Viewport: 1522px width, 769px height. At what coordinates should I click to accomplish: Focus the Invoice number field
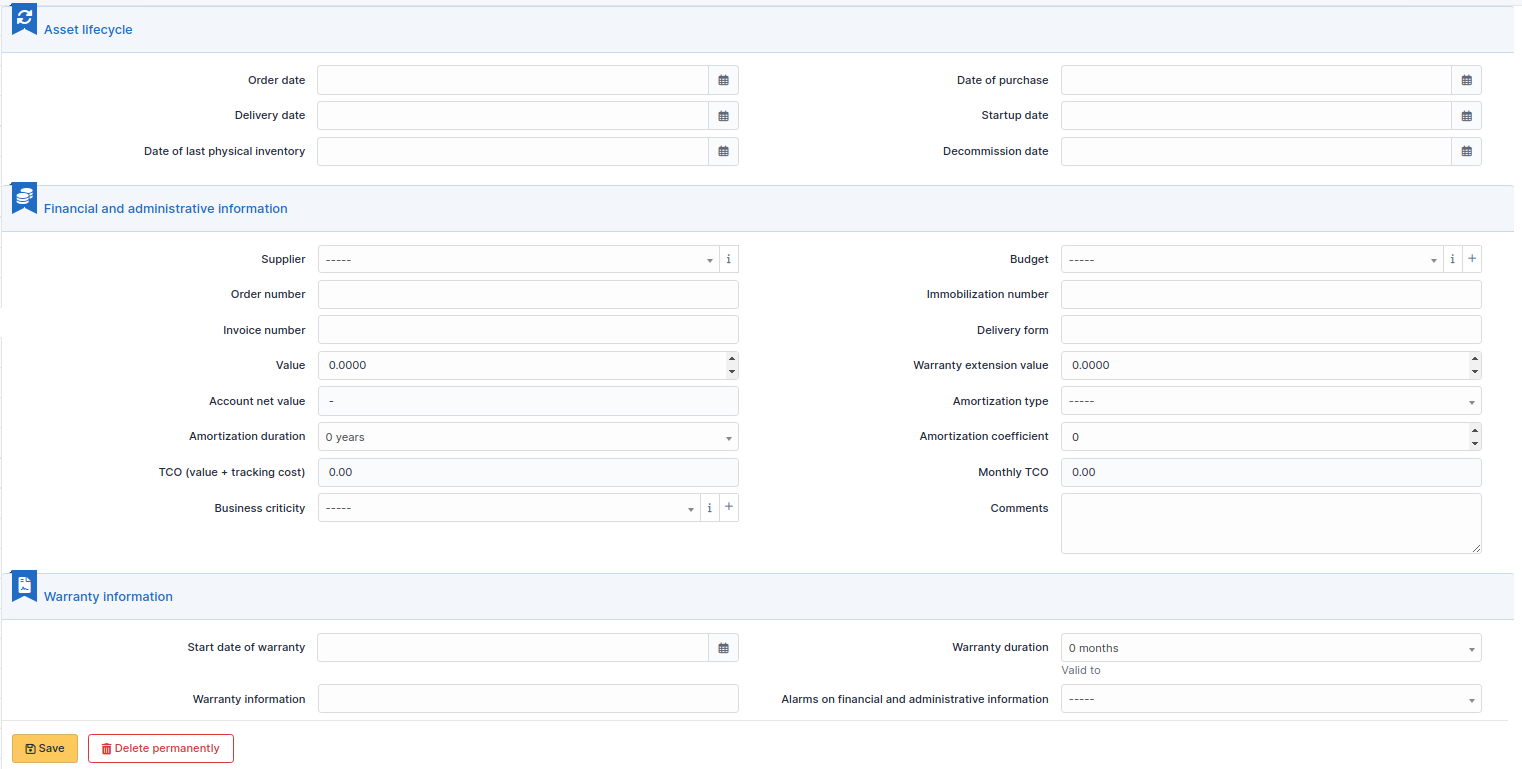point(528,330)
